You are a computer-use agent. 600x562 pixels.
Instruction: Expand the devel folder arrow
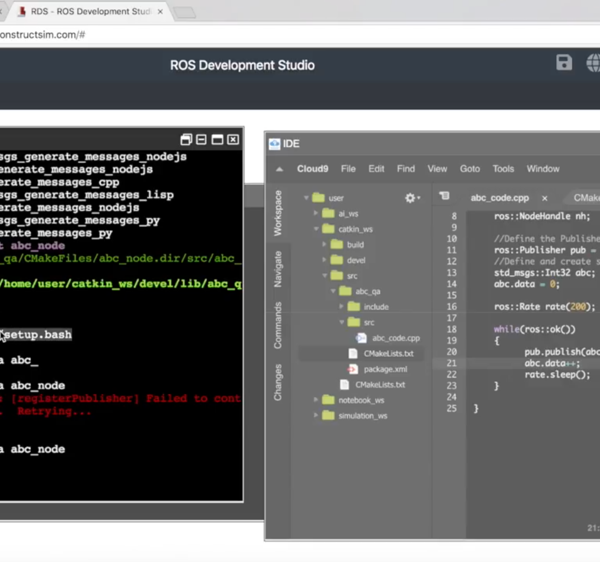coord(324,260)
